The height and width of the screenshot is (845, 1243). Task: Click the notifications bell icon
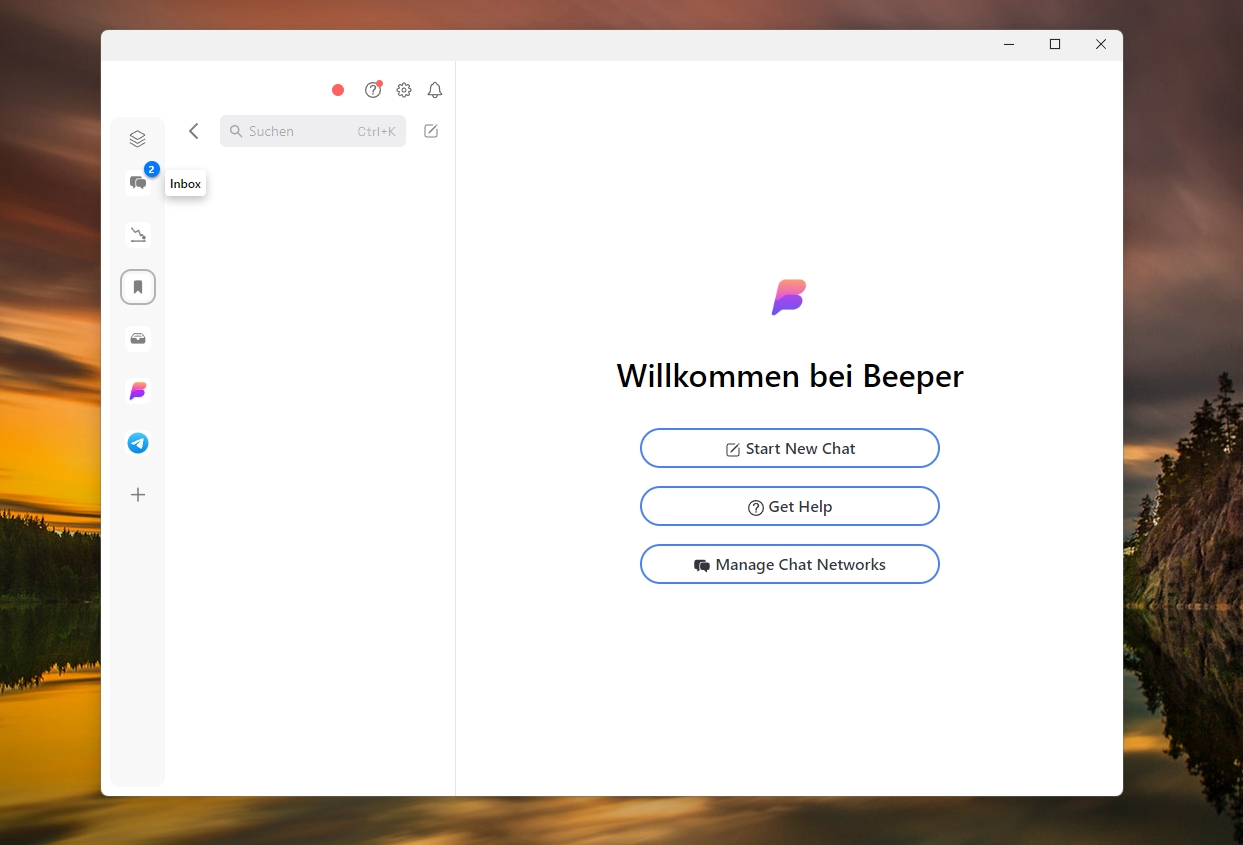pyautogui.click(x=435, y=90)
